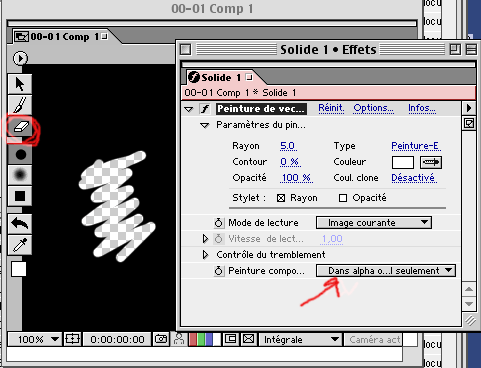Click the Couleur eyedropper button
The image size is (481, 368).
(431, 162)
